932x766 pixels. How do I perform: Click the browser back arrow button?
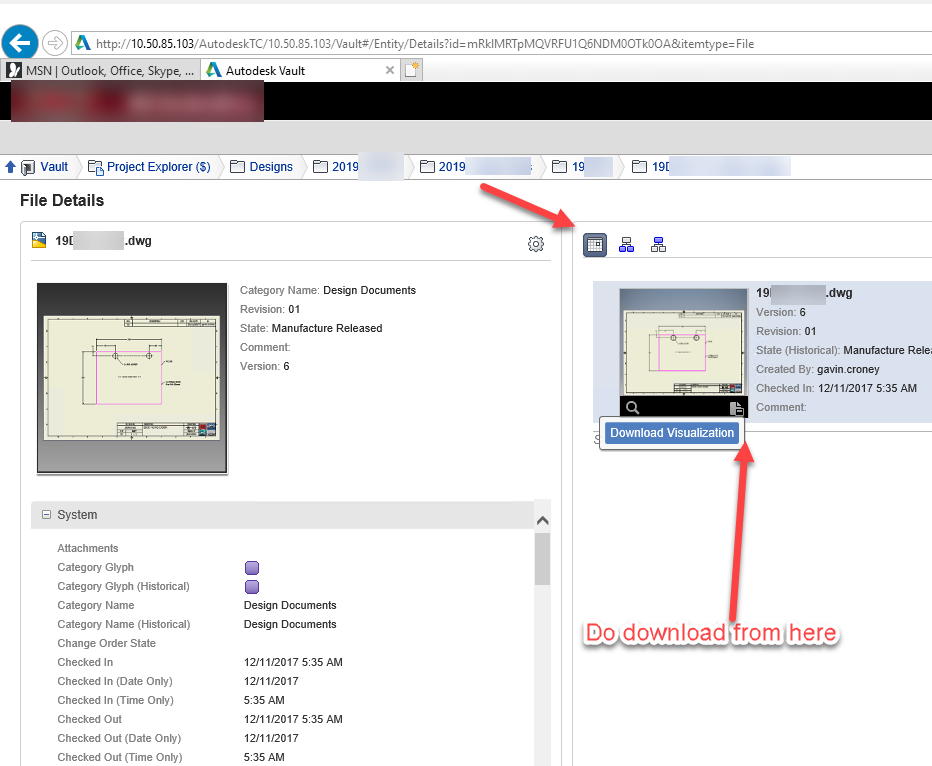click(20, 43)
